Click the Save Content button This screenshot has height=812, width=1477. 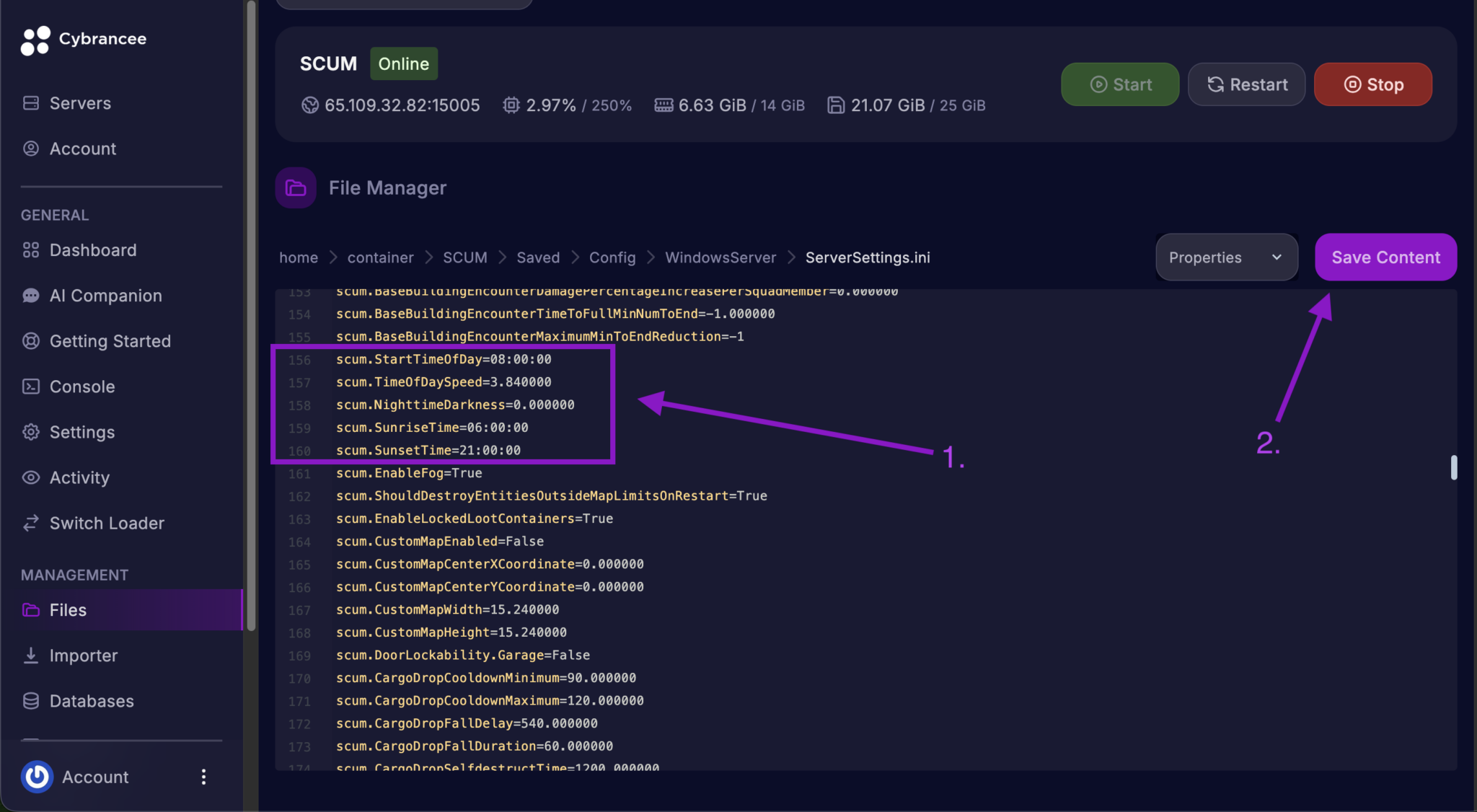click(1385, 257)
